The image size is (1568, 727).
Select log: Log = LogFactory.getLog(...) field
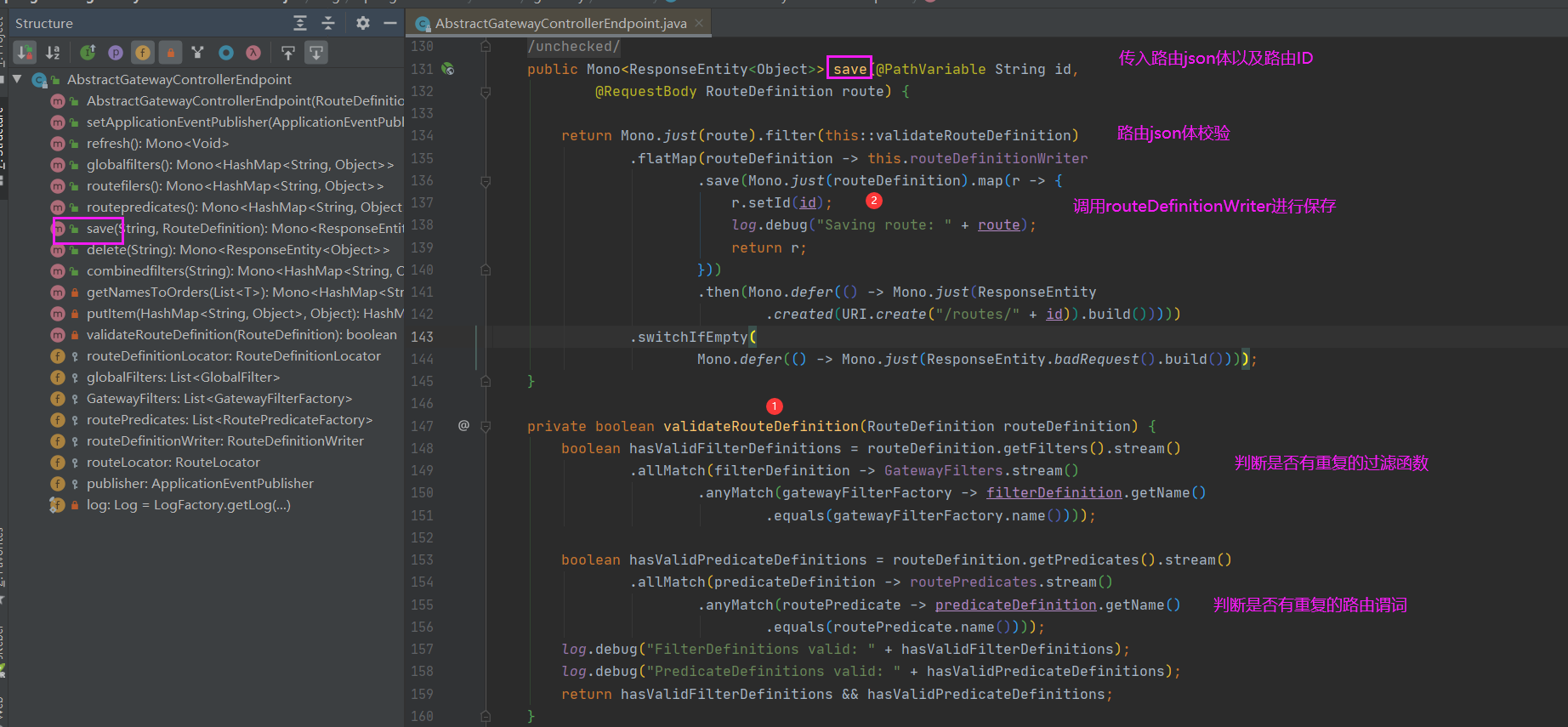pyautogui.click(x=189, y=505)
